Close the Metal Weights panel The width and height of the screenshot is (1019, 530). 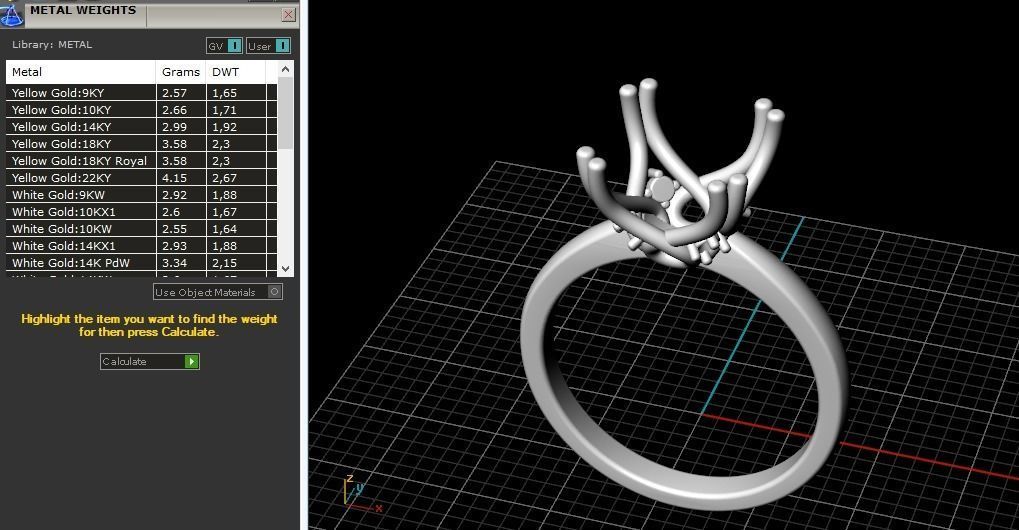(289, 14)
